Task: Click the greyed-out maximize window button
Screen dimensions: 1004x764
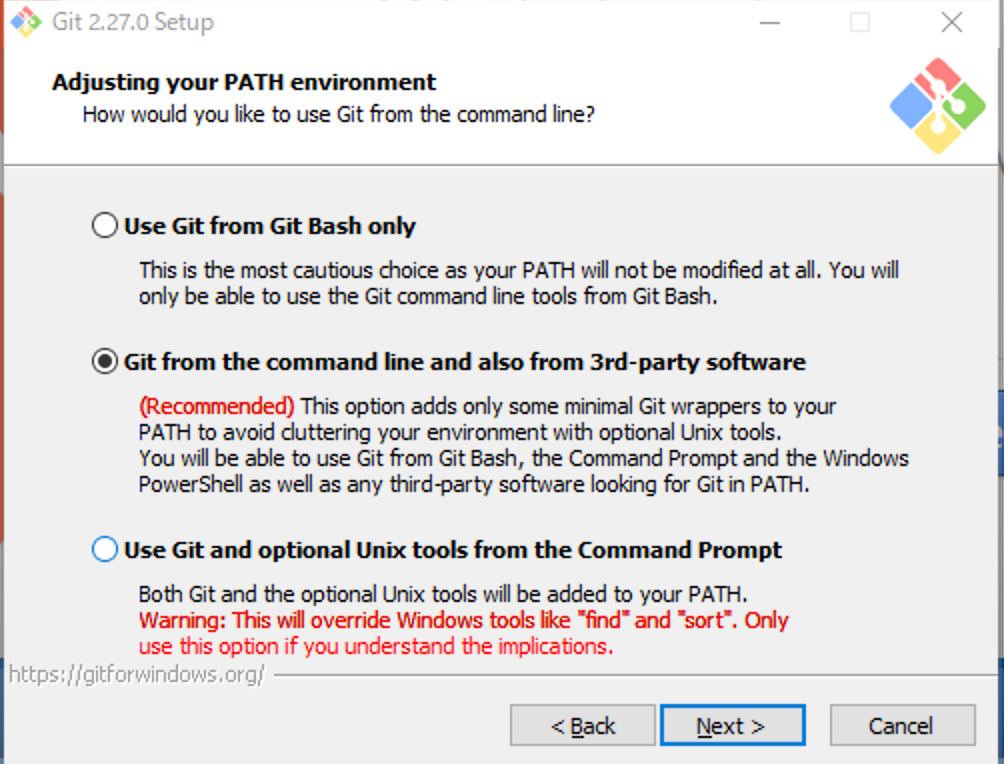Action: 860,22
